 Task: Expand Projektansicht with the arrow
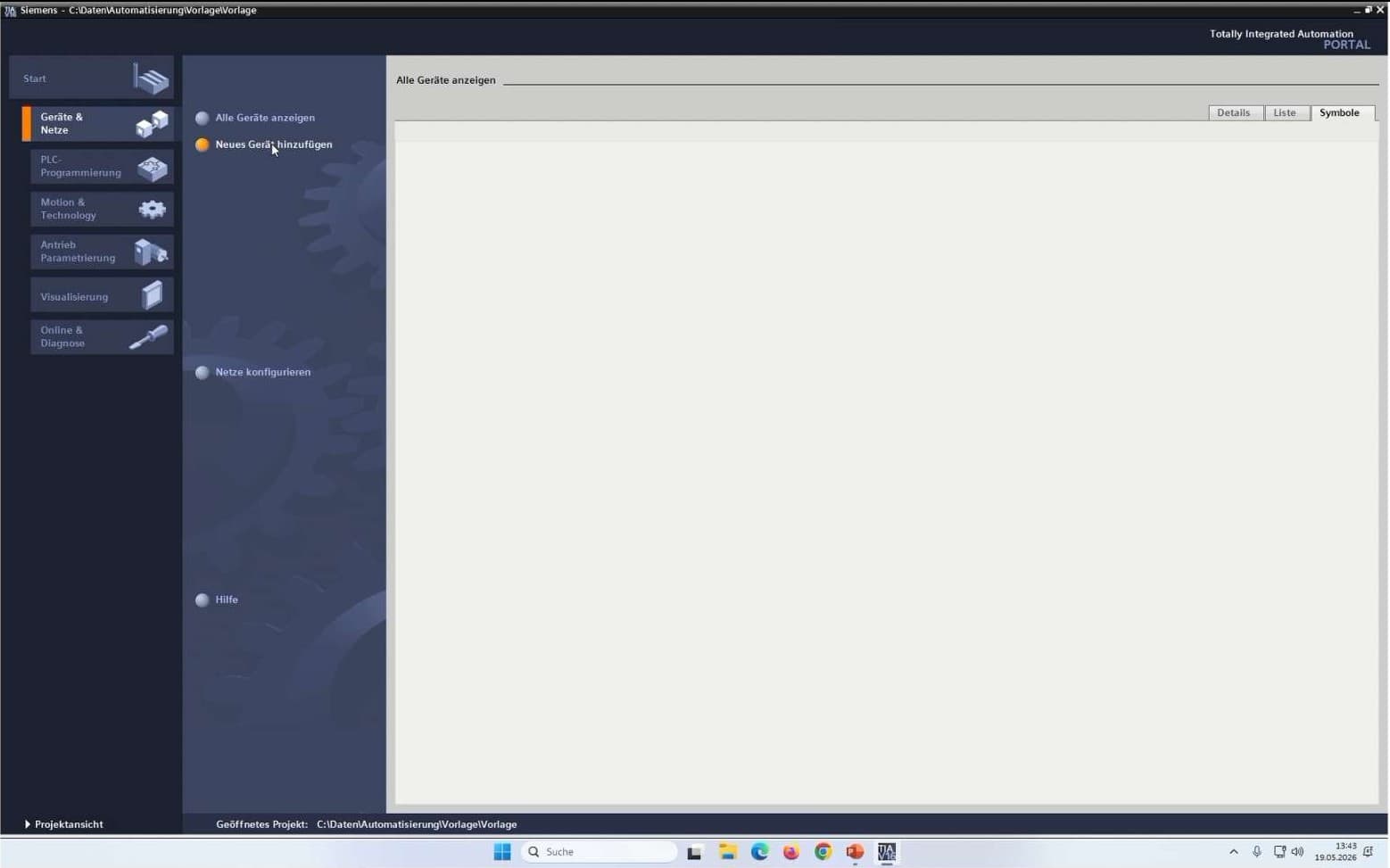coord(28,824)
